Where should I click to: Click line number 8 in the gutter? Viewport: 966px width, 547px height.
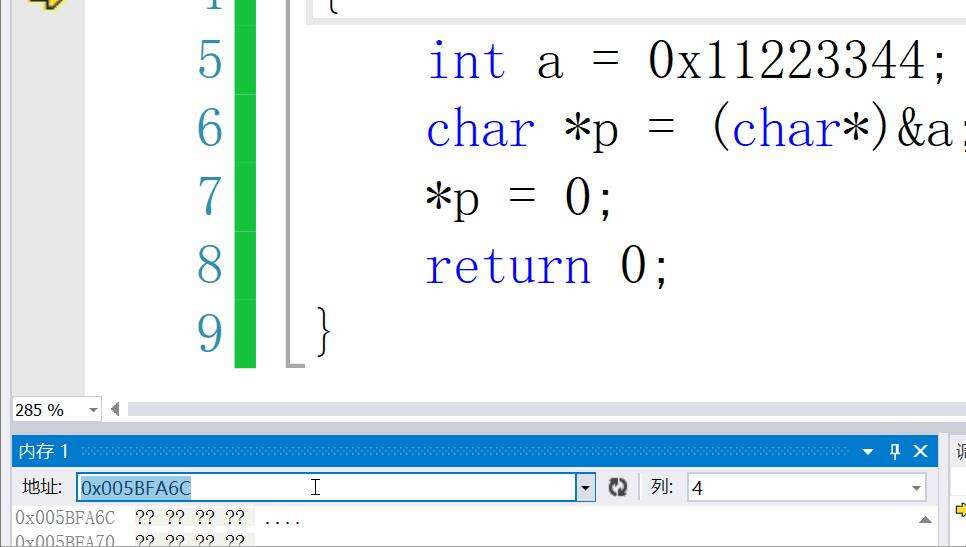[209, 265]
